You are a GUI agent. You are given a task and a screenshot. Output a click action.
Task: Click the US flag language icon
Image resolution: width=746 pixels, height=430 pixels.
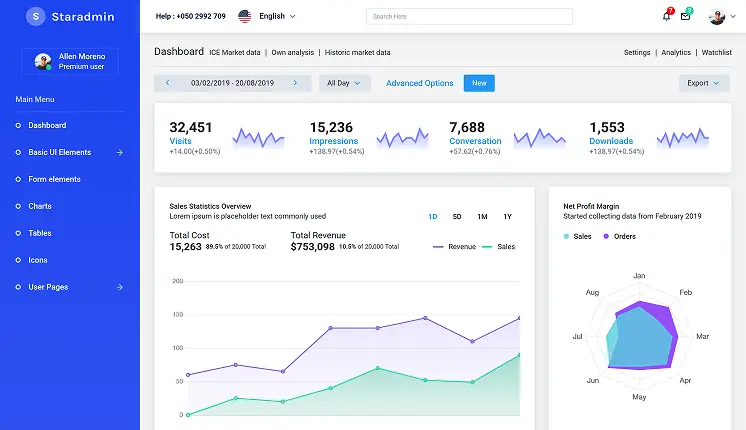pyautogui.click(x=245, y=16)
